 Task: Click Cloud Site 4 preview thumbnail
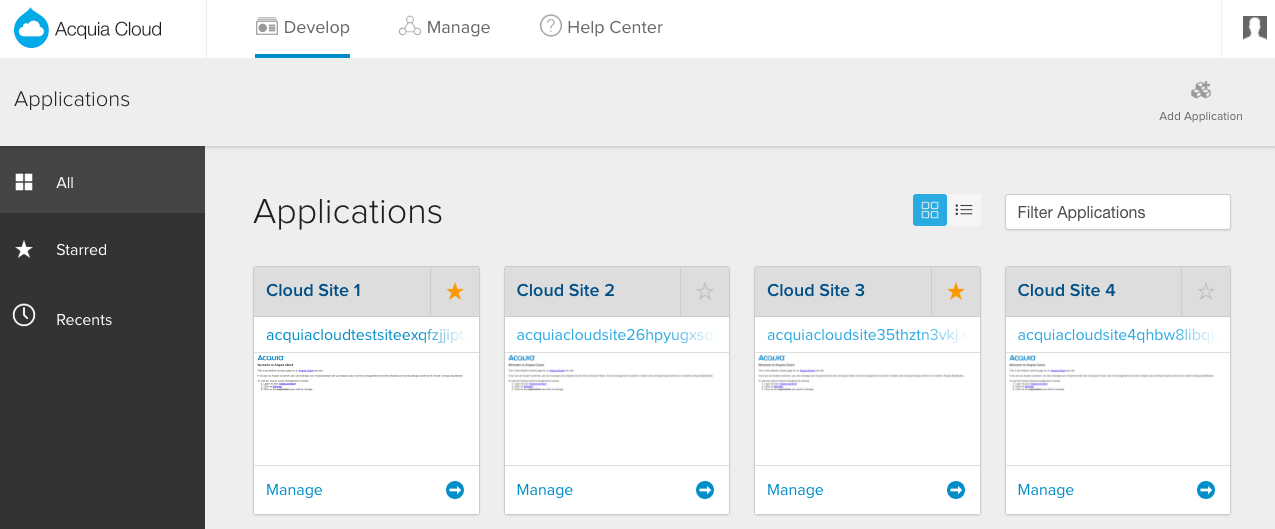coord(1118,407)
